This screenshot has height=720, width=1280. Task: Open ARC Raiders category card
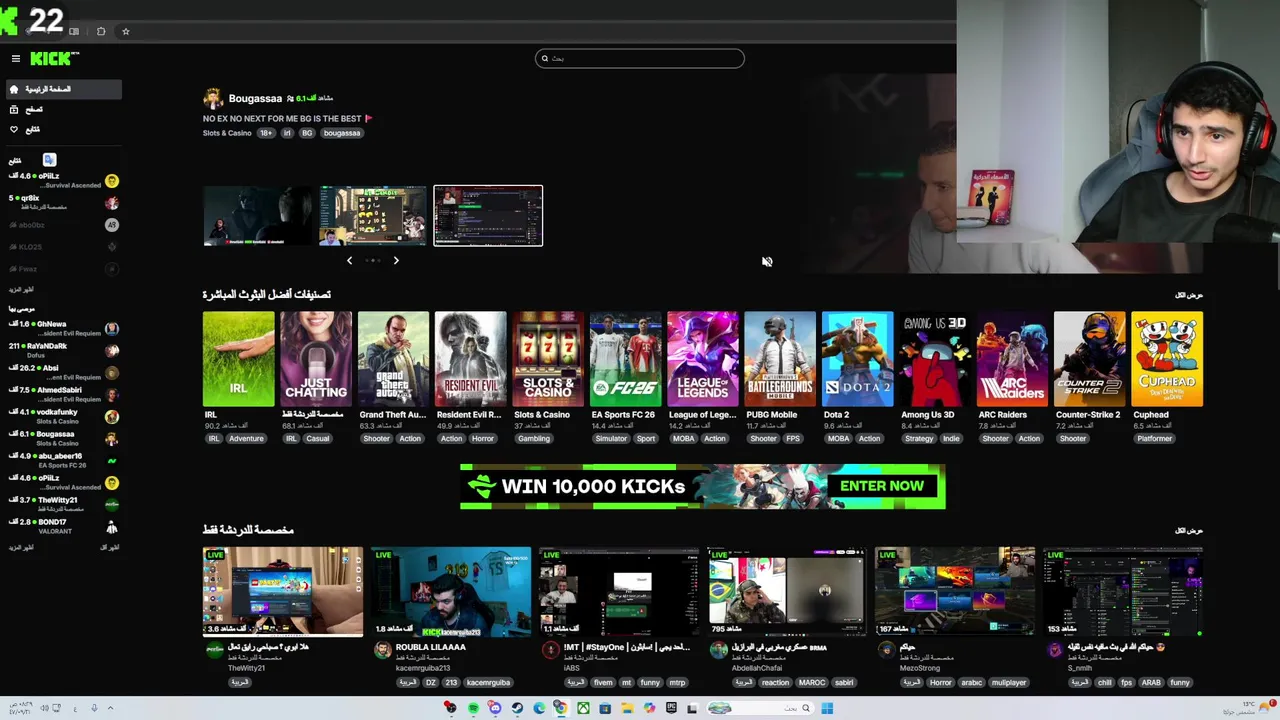click(1012, 359)
